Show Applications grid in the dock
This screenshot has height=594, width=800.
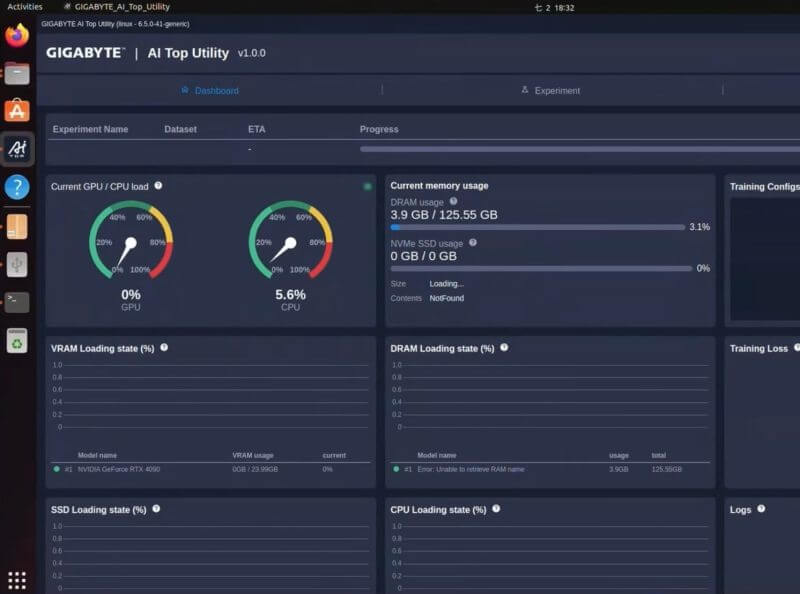click(17, 580)
